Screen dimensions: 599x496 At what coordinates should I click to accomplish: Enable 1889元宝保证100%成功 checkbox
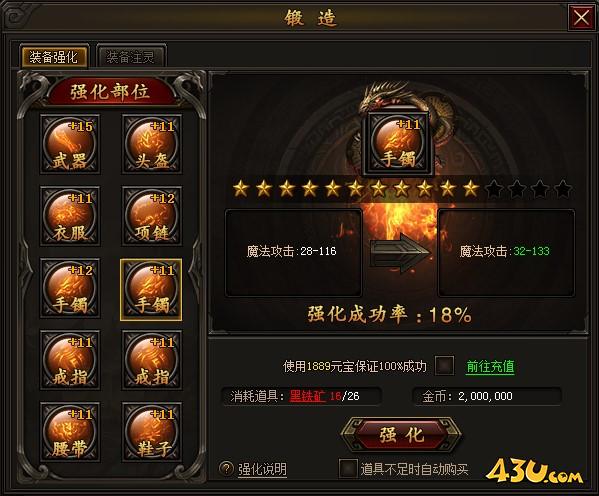(x=445, y=366)
